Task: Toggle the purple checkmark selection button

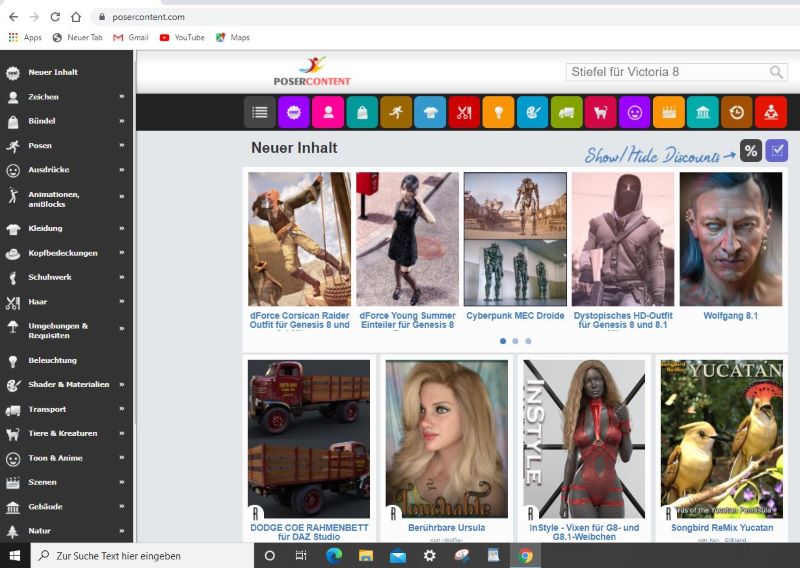Action: click(x=777, y=151)
